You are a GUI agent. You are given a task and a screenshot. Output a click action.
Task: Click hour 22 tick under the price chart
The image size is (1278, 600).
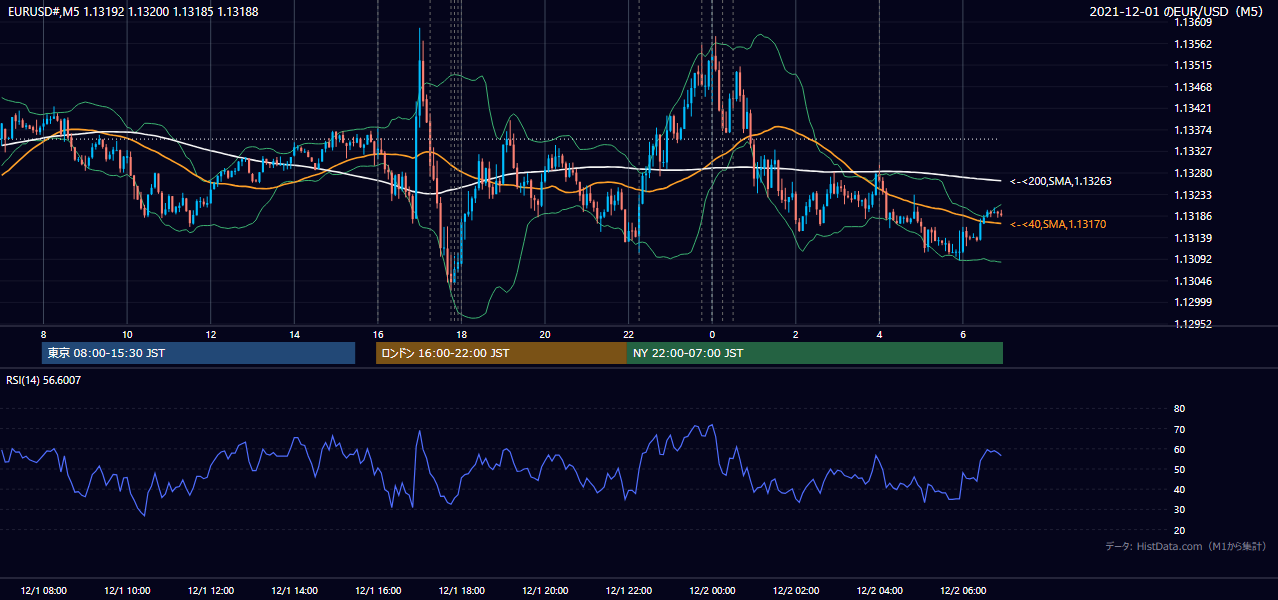(628, 334)
